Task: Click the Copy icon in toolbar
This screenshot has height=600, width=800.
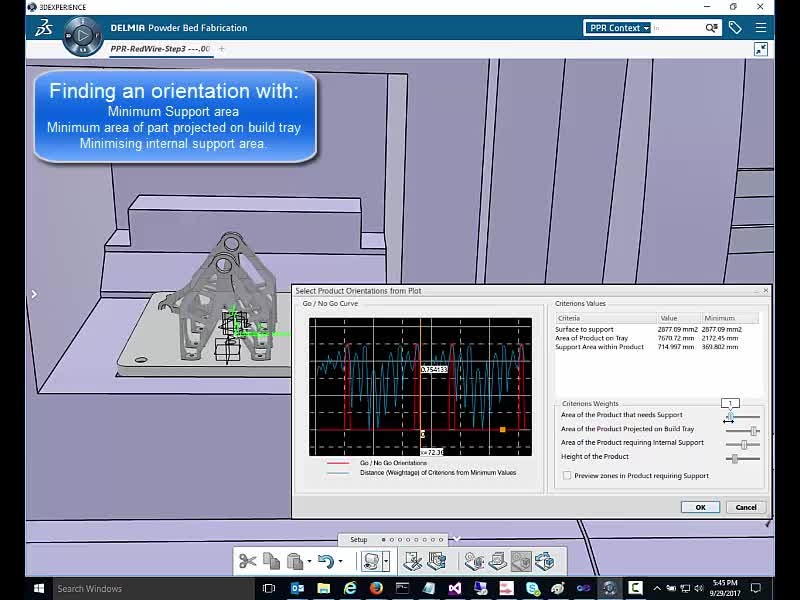Action: point(271,561)
